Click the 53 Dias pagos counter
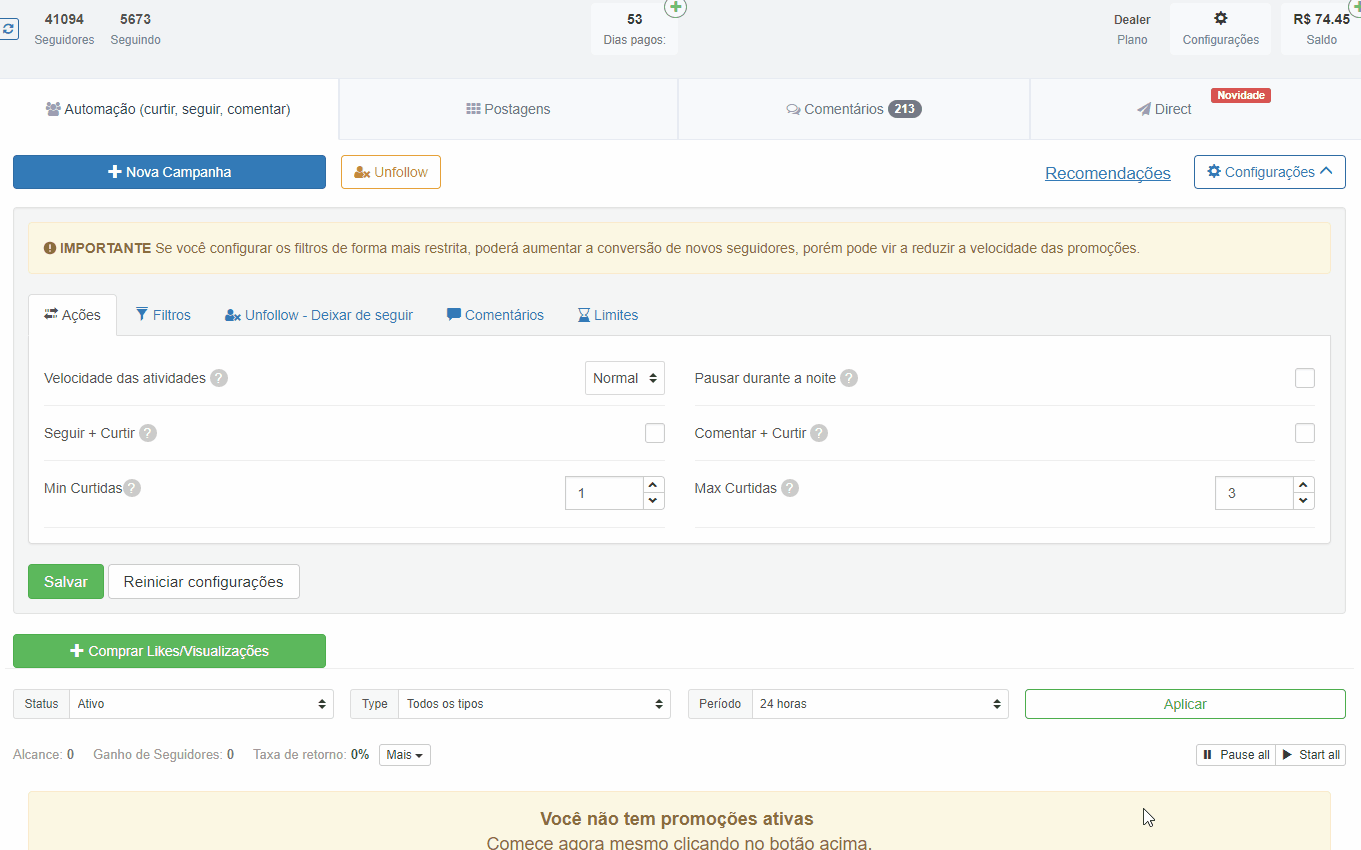The width and height of the screenshot is (1361, 850). coord(634,29)
